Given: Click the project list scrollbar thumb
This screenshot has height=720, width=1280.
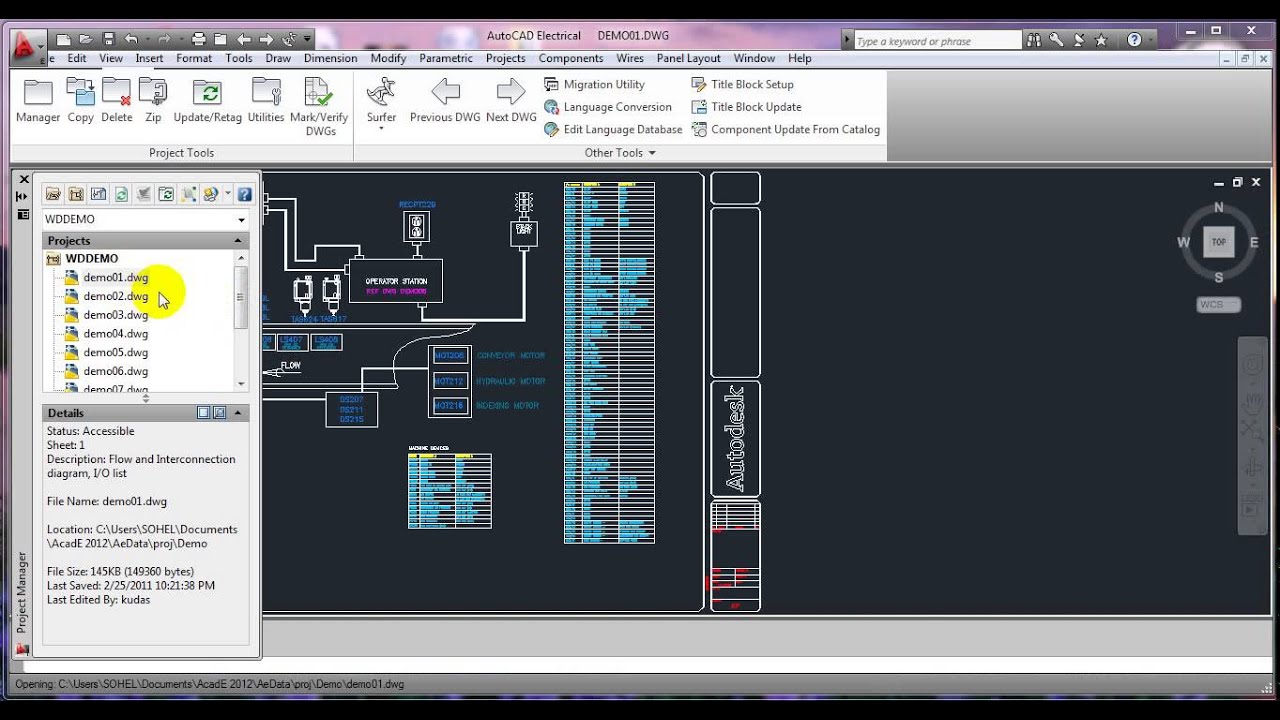Looking at the screenshot, I should [x=240, y=297].
